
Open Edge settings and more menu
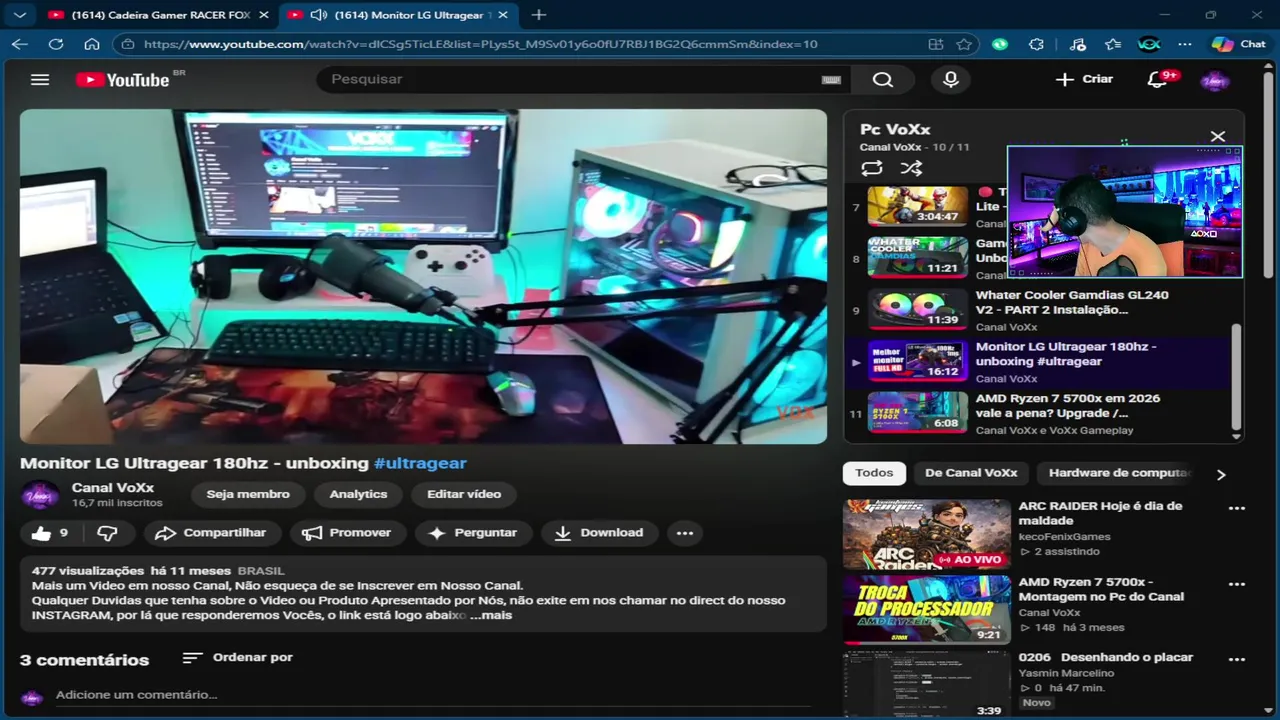pyautogui.click(x=1185, y=44)
